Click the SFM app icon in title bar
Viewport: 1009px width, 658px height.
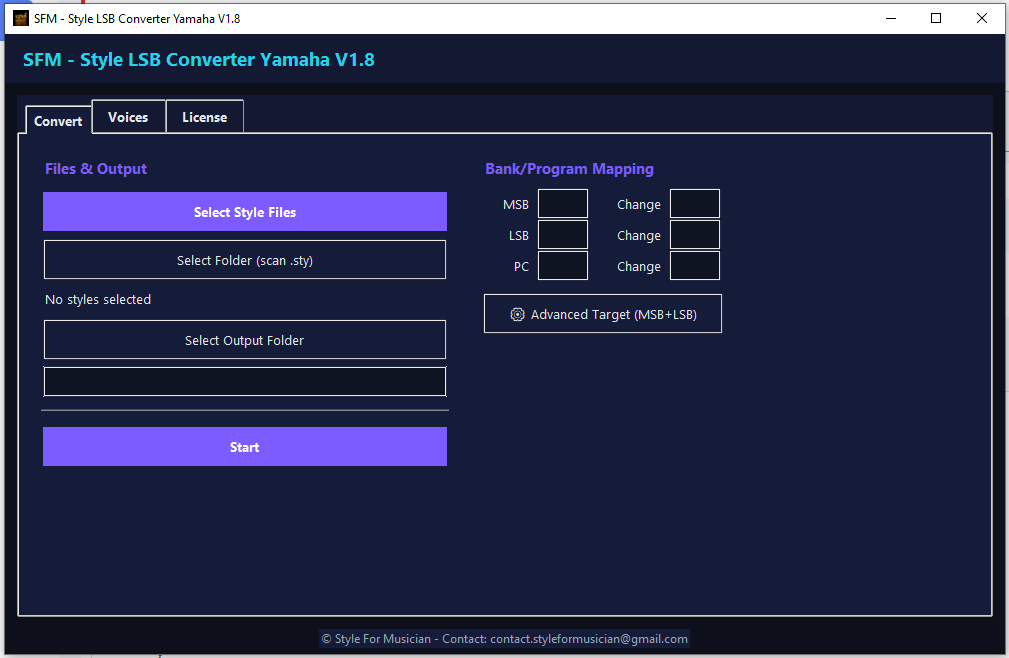coord(20,18)
